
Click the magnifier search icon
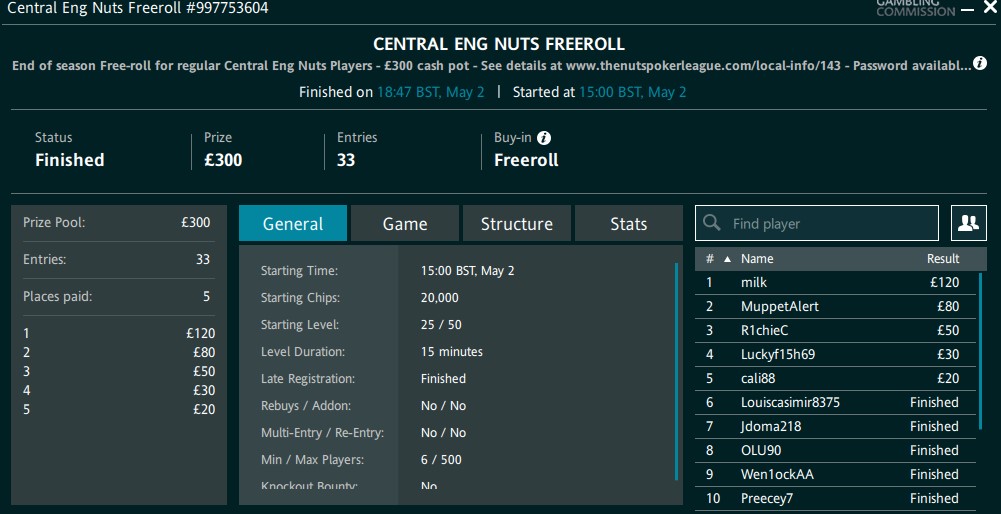(x=713, y=224)
